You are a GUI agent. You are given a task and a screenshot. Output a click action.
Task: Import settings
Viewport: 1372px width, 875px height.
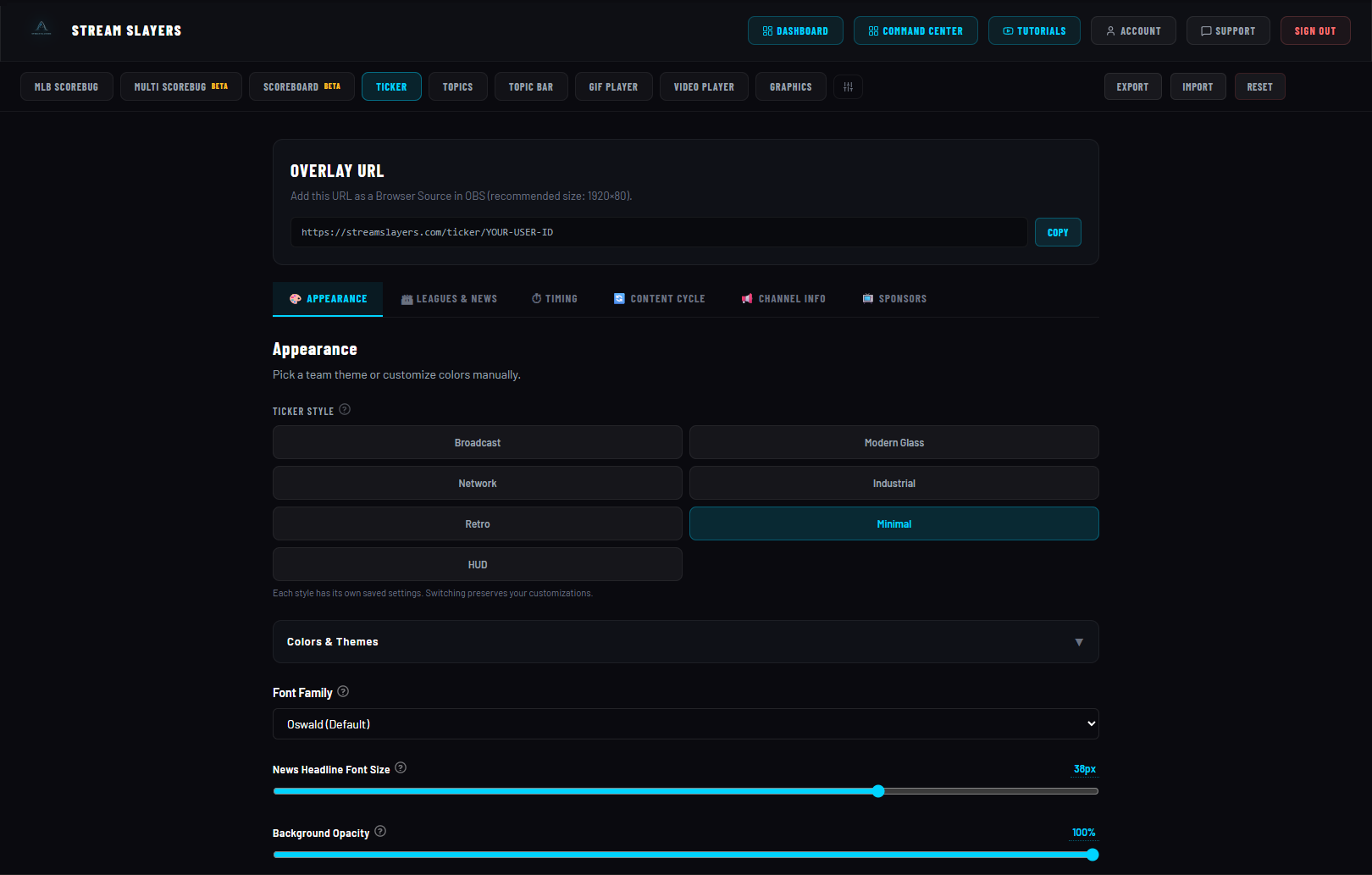coord(1198,86)
